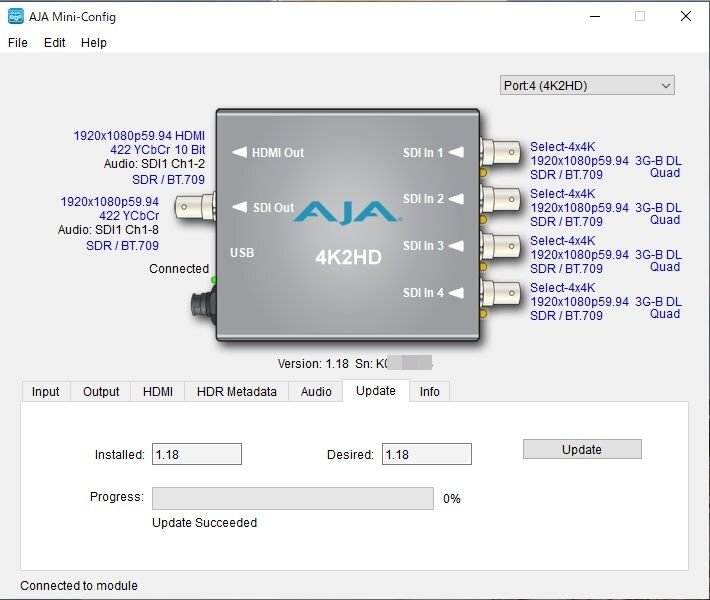Switch to the HDR Metadata tab
Image resolution: width=710 pixels, height=600 pixels.
237,392
